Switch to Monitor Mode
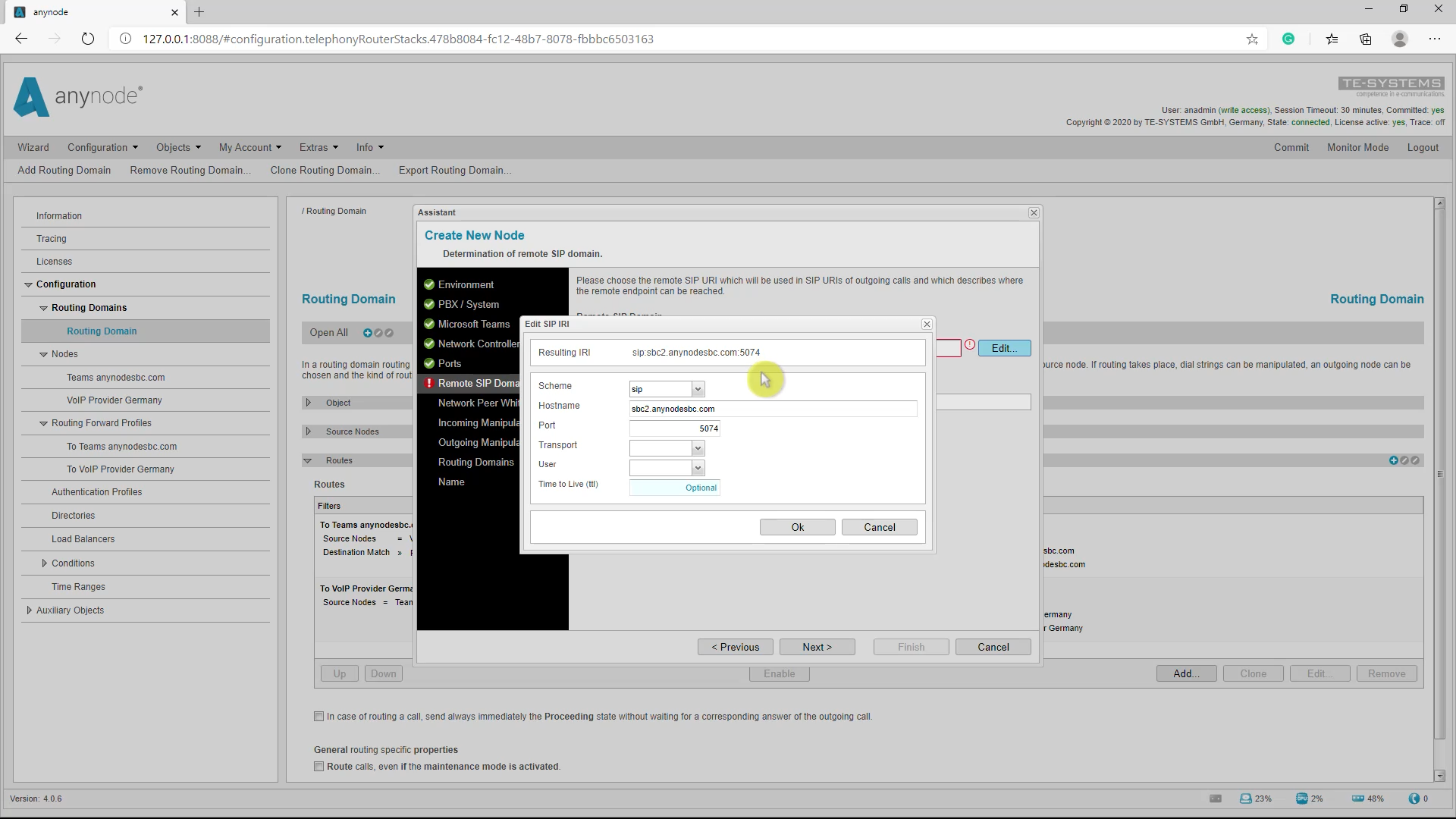 [x=1358, y=147]
